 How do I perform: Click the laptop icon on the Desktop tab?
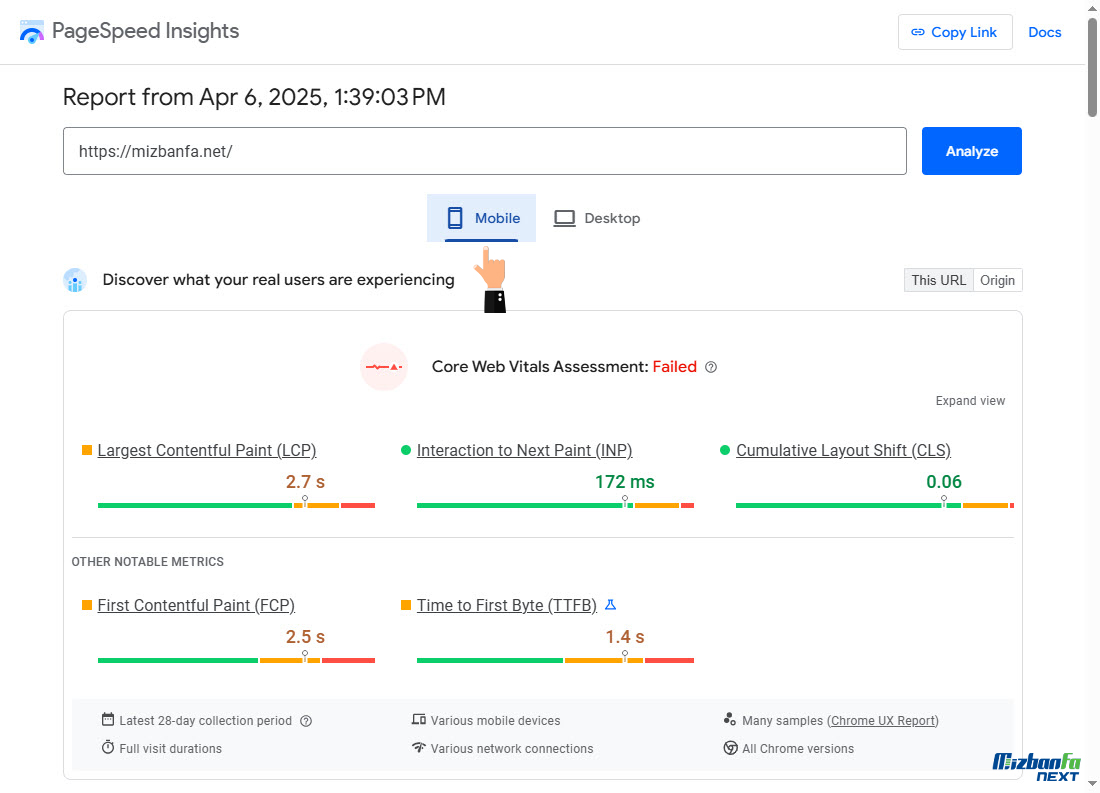tap(564, 218)
